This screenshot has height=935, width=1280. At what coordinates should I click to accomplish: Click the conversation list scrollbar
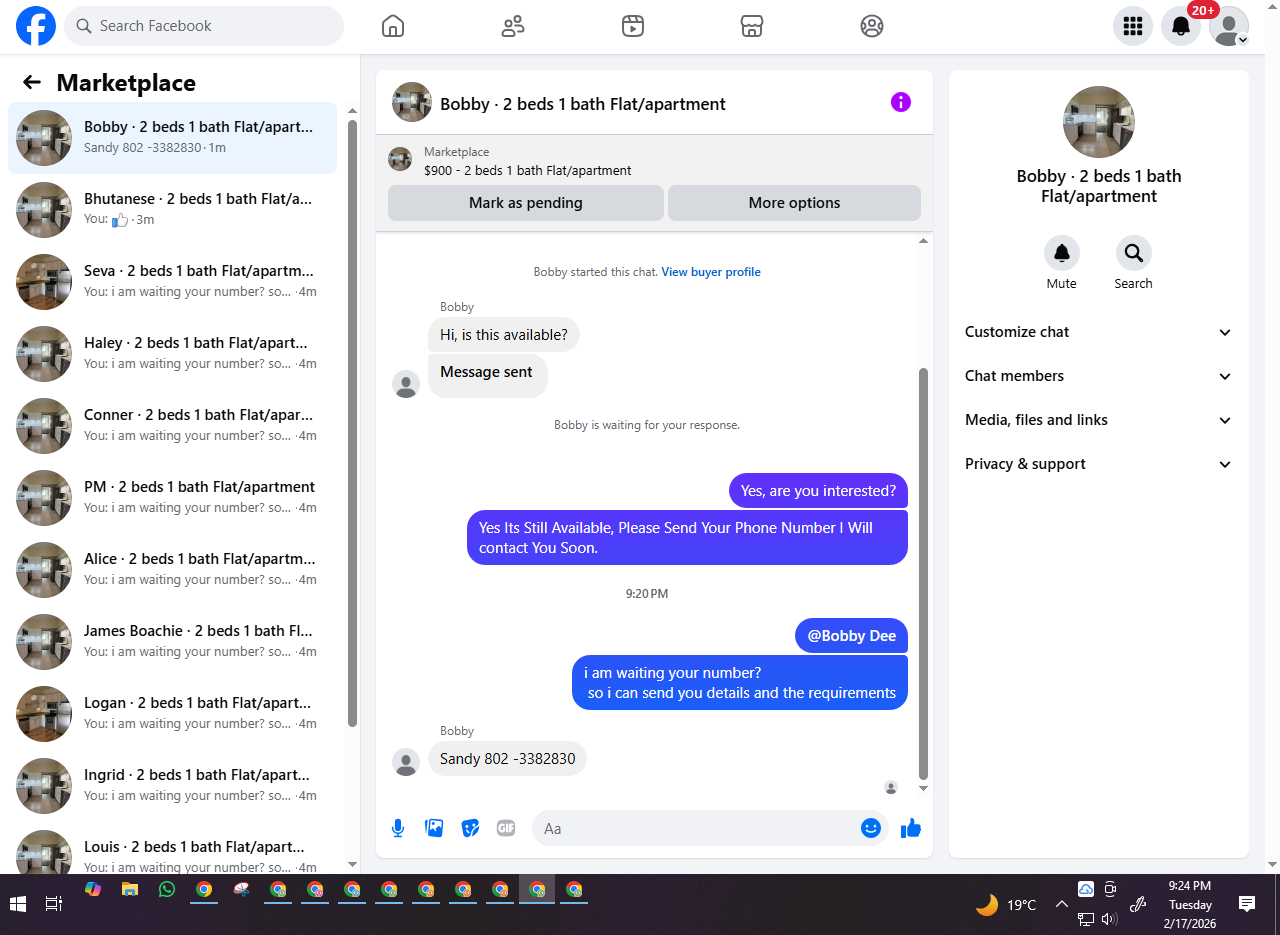(x=352, y=424)
